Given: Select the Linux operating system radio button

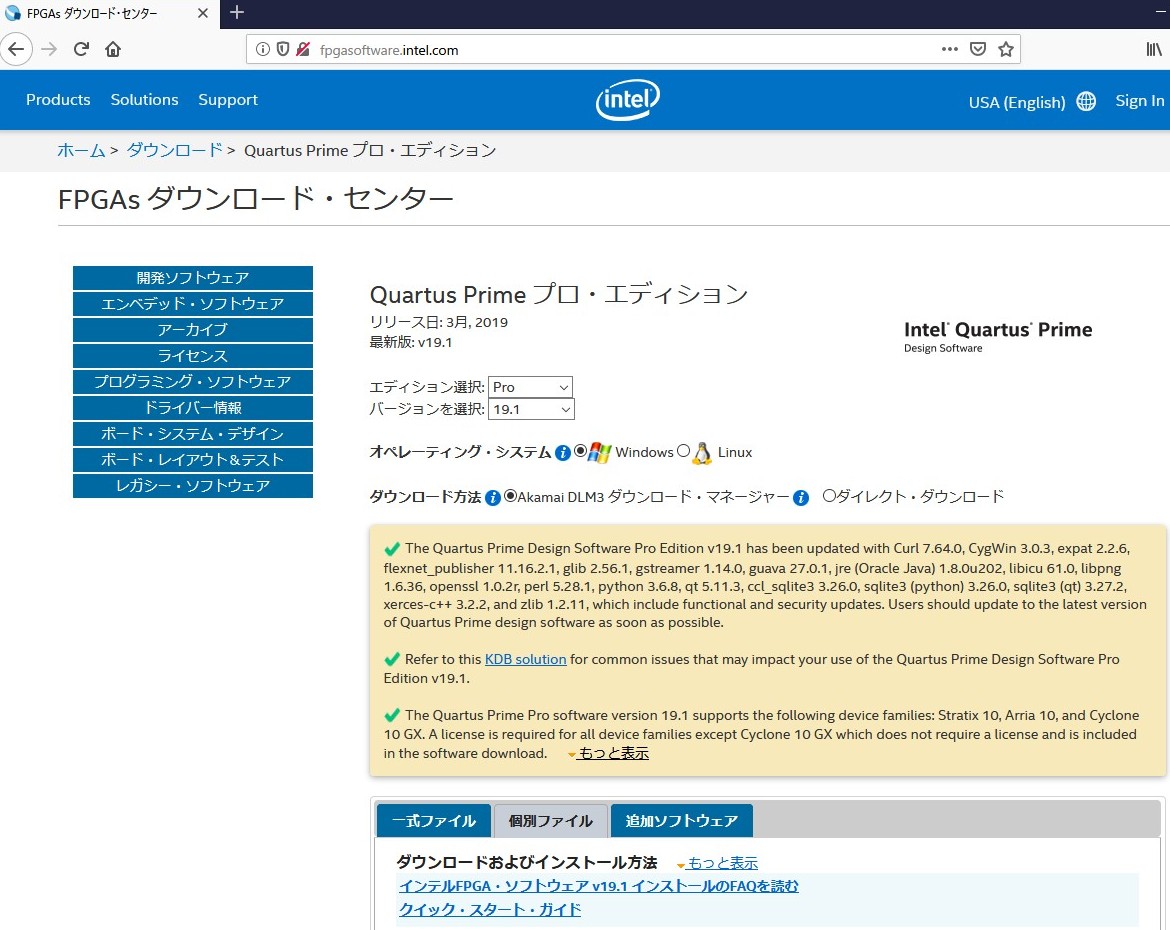Looking at the screenshot, I should pyautogui.click(x=683, y=451).
